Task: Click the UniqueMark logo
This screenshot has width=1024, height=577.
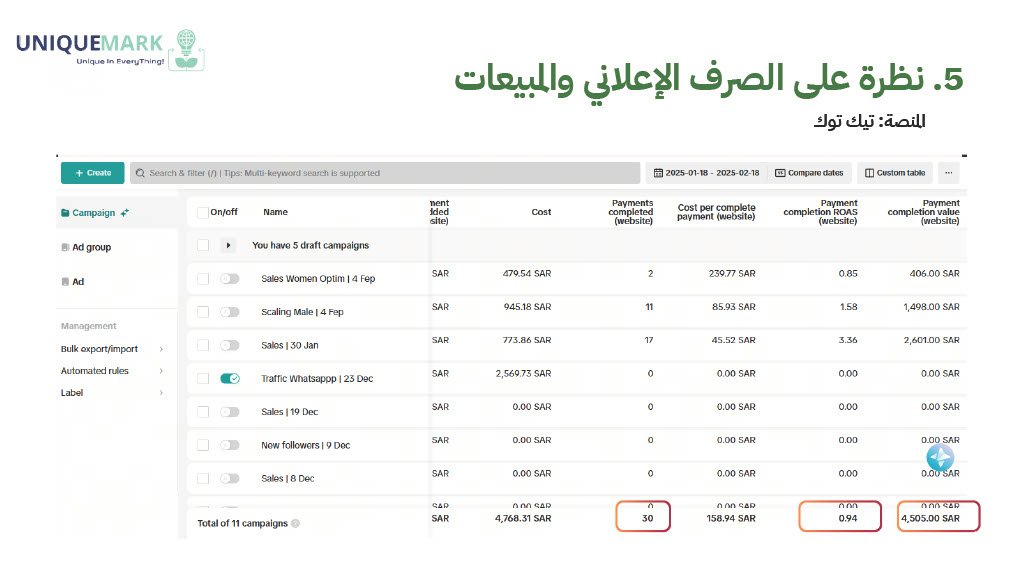Action: coord(110,50)
